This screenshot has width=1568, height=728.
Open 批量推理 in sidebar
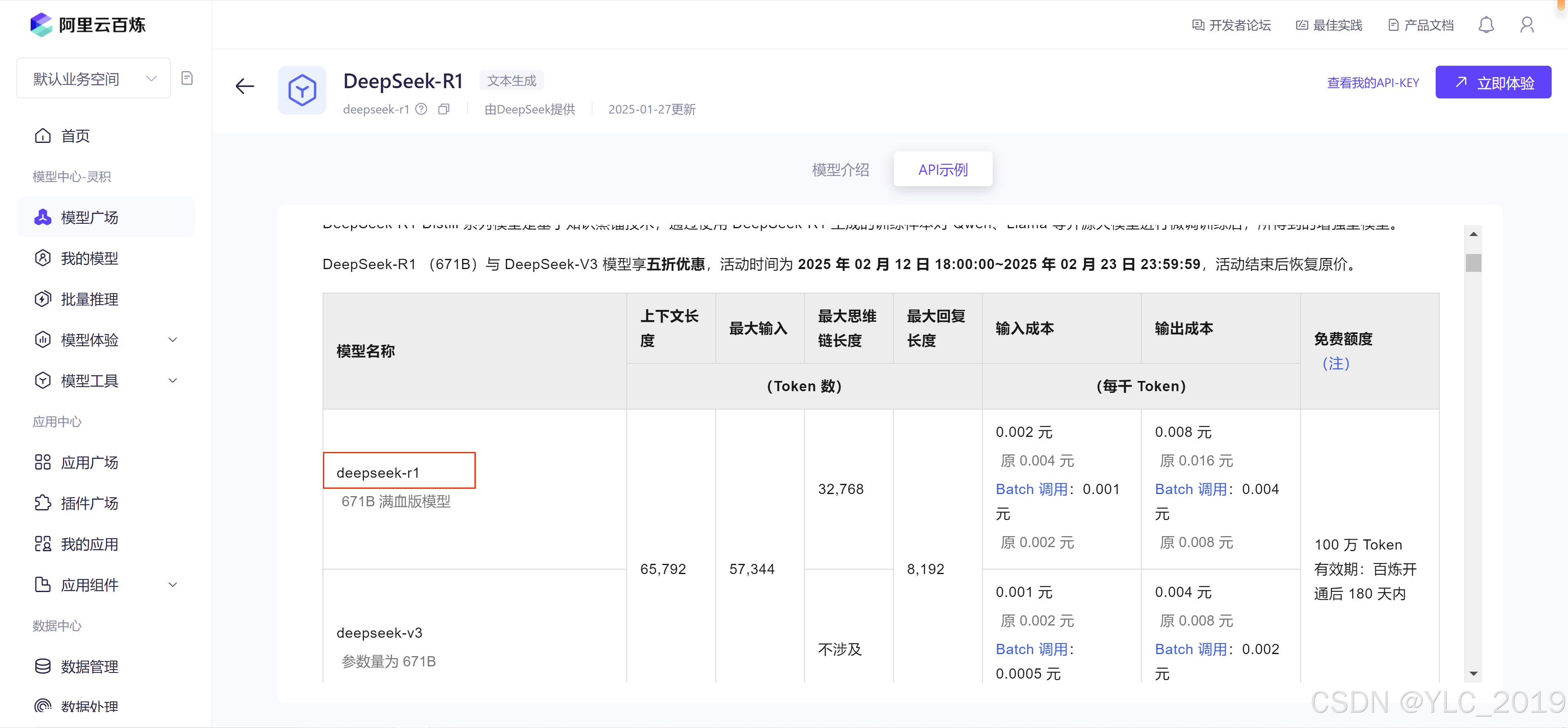pyautogui.click(x=89, y=299)
